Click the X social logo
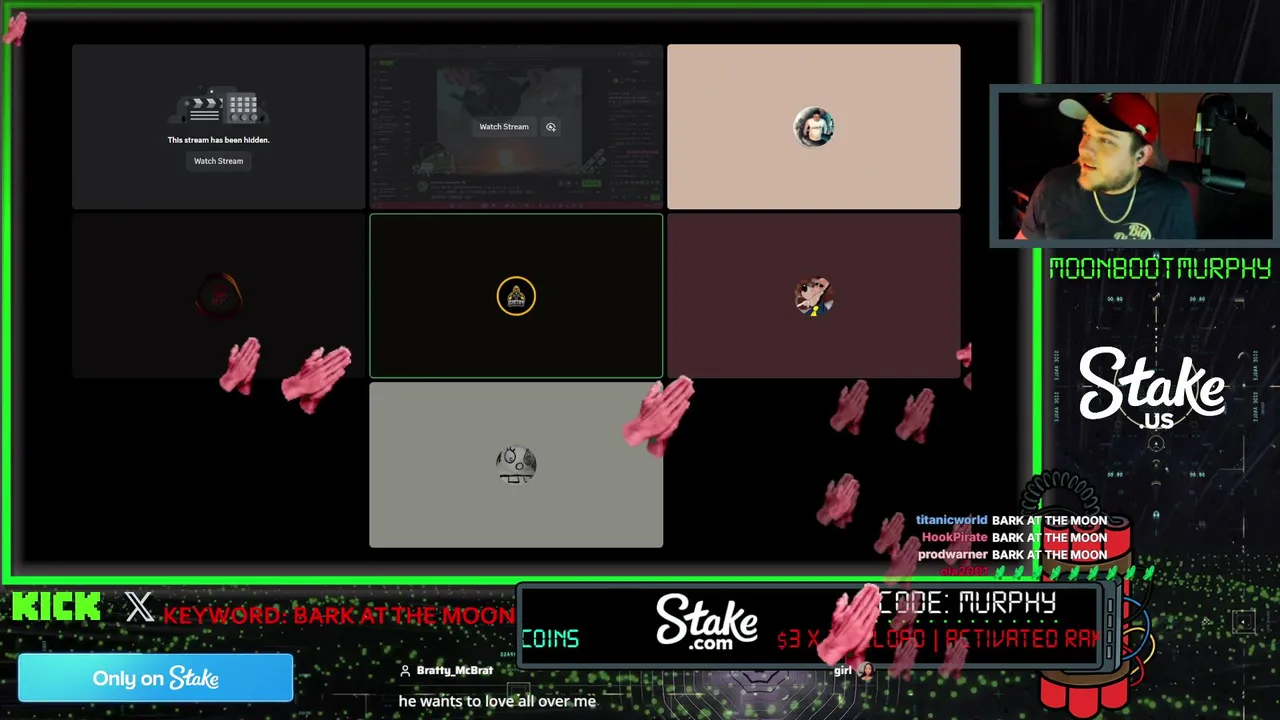The width and height of the screenshot is (1280, 720). (139, 607)
